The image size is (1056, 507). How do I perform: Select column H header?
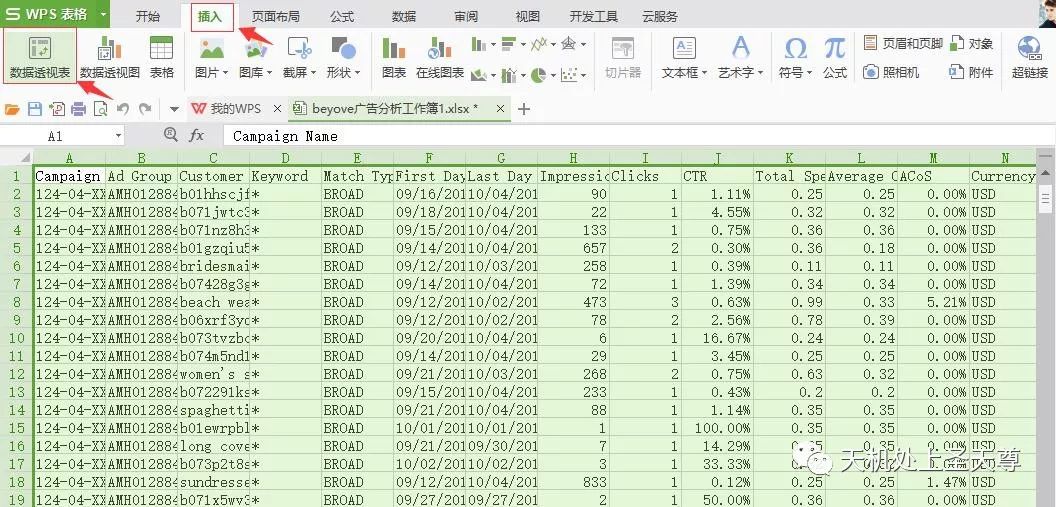[x=574, y=158]
